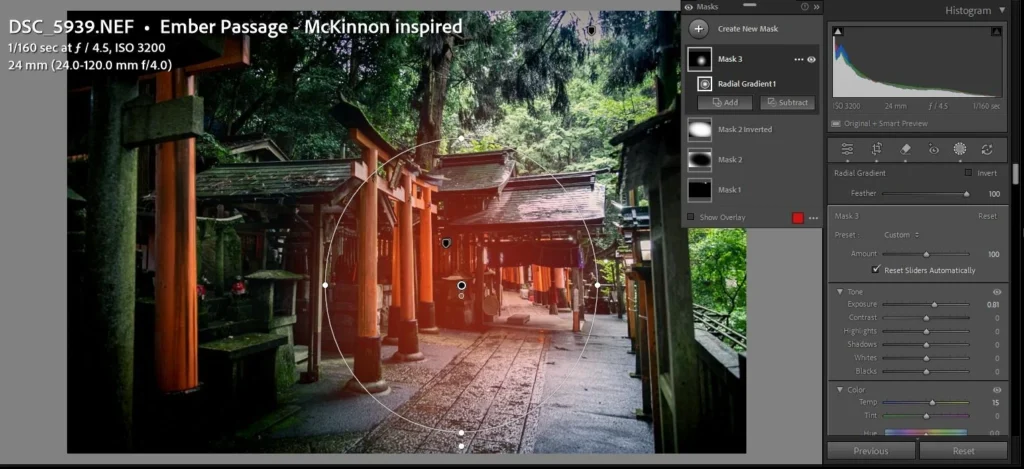Select the Masking tool icon

point(959,149)
